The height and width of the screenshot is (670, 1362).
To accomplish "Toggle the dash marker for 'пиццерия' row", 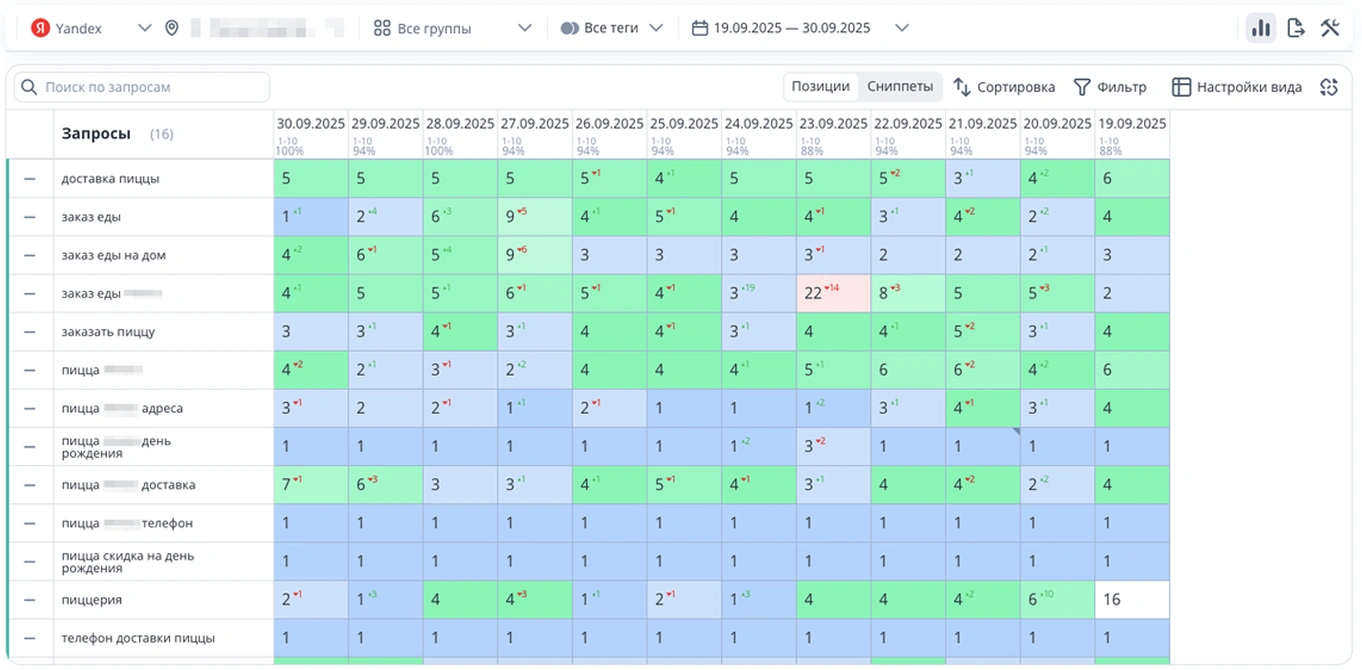I will click(29, 600).
